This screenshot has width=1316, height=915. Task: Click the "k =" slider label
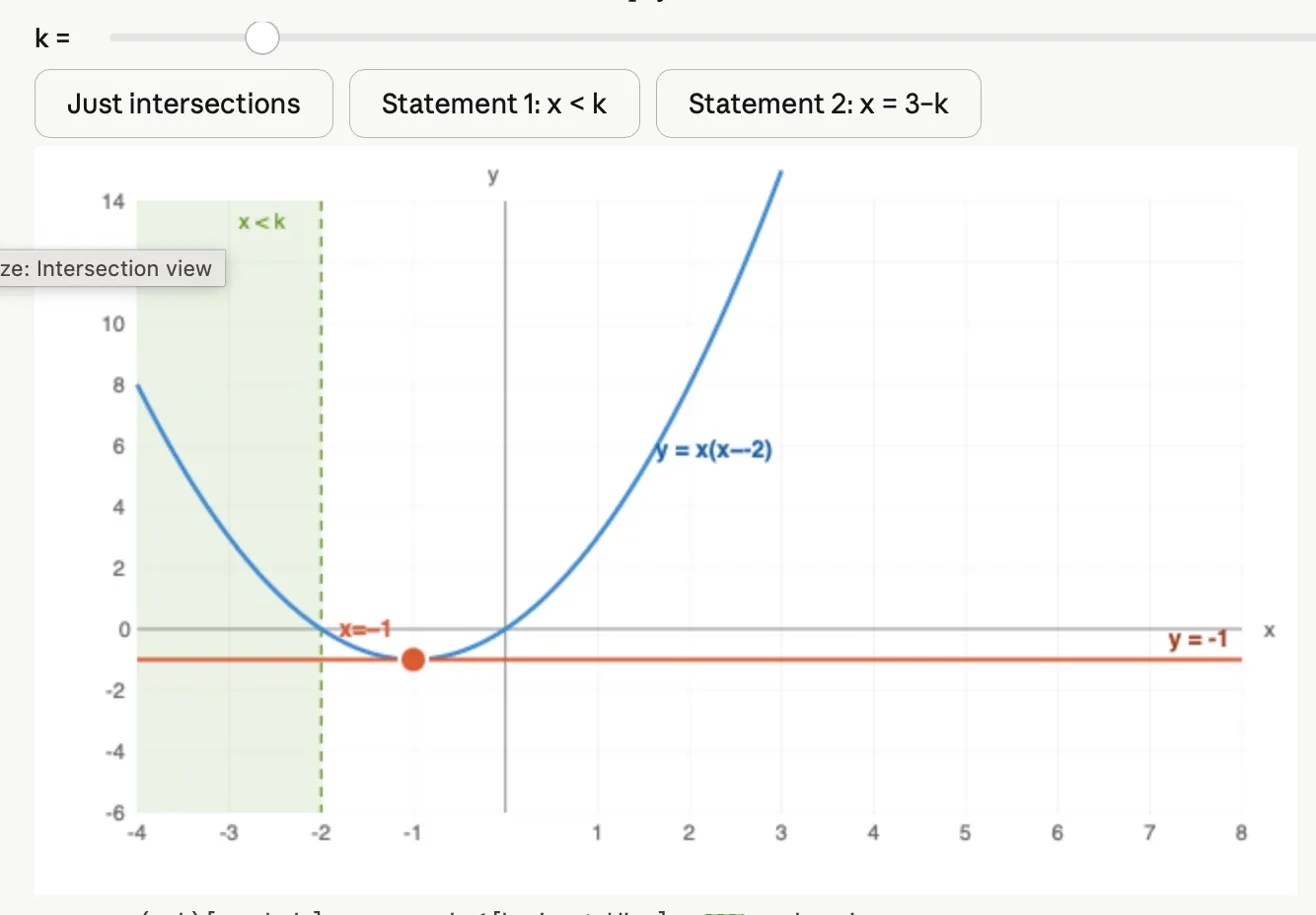pyautogui.click(x=52, y=39)
